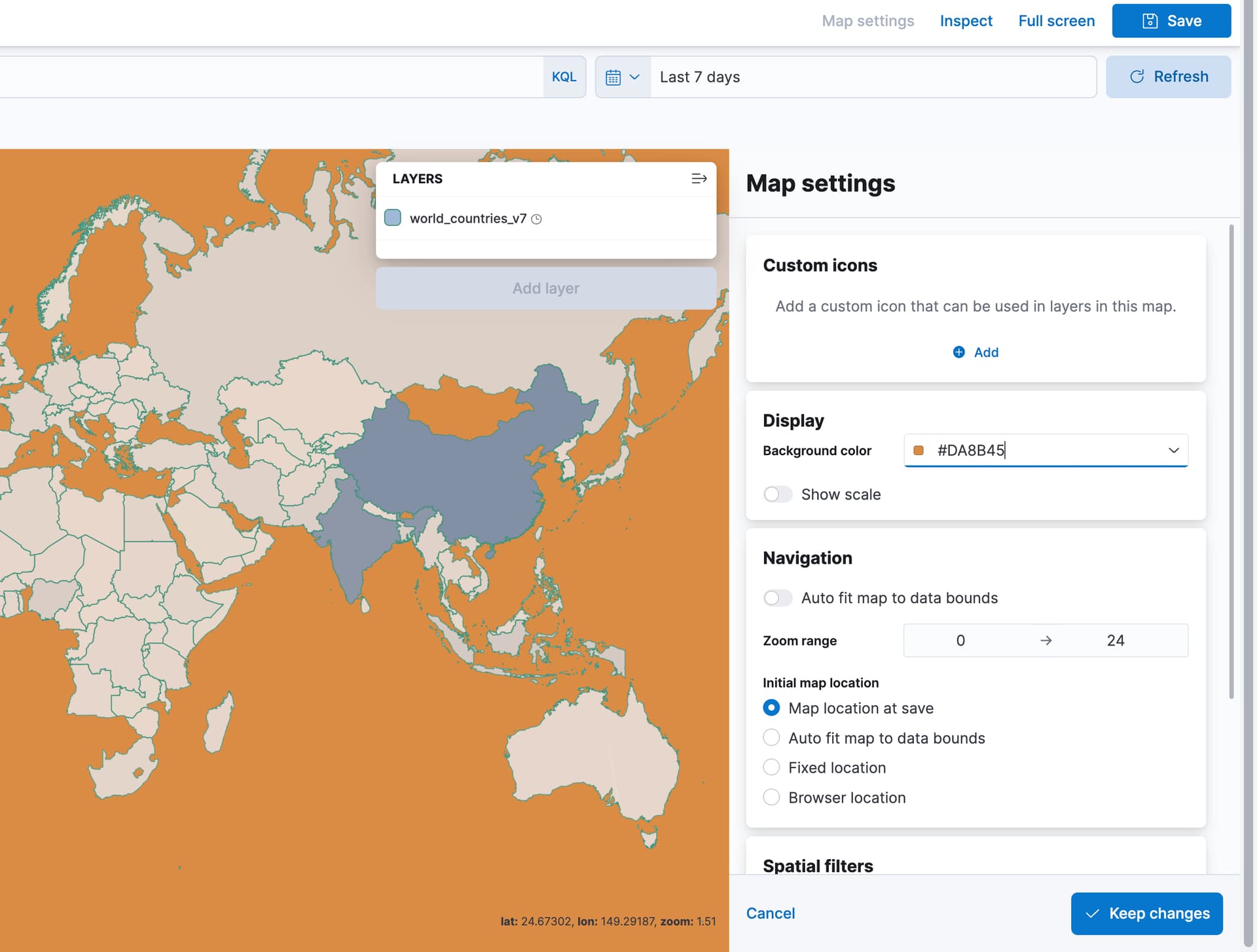Select Browser location radio option
This screenshot has height=952, width=1257.
click(x=771, y=797)
